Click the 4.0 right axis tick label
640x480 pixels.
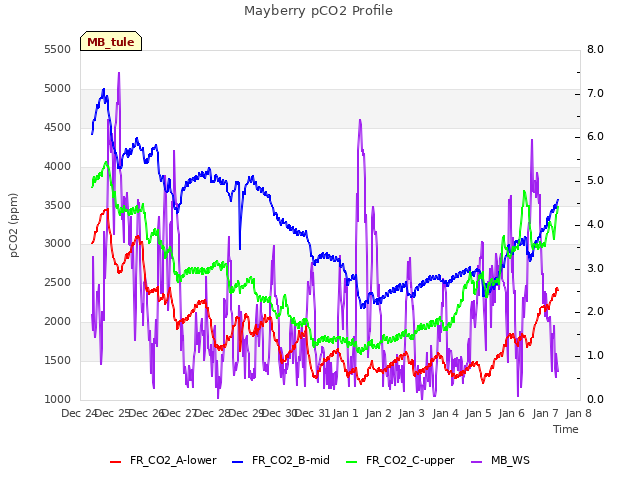point(595,224)
